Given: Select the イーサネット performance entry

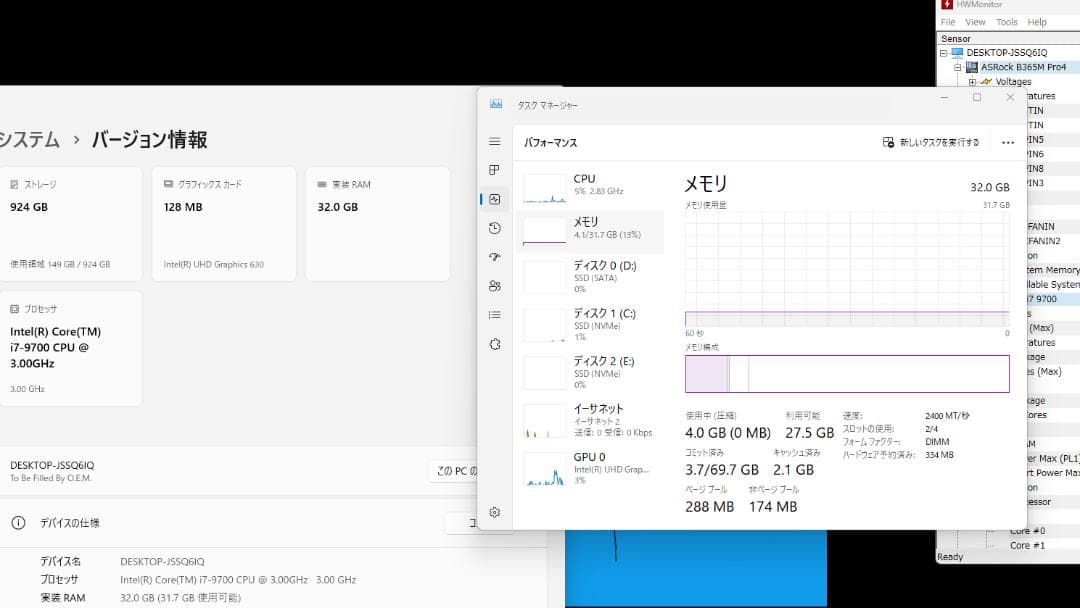Looking at the screenshot, I should click(592, 420).
